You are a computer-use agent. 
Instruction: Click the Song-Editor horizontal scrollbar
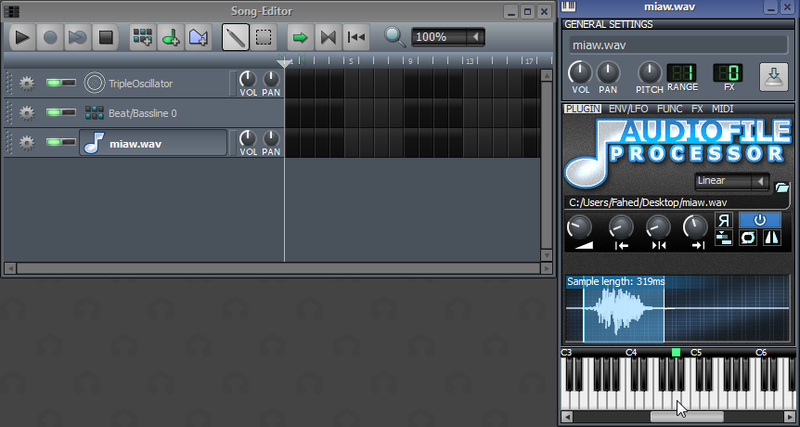[x=278, y=268]
